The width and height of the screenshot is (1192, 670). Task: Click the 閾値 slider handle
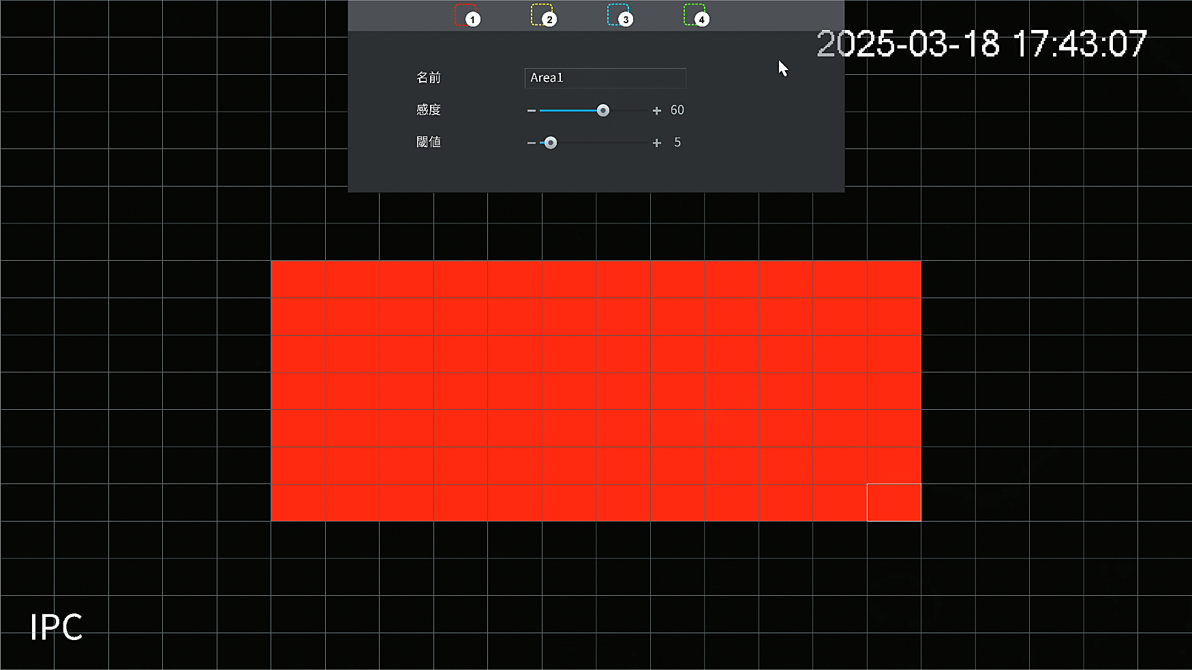(x=550, y=143)
